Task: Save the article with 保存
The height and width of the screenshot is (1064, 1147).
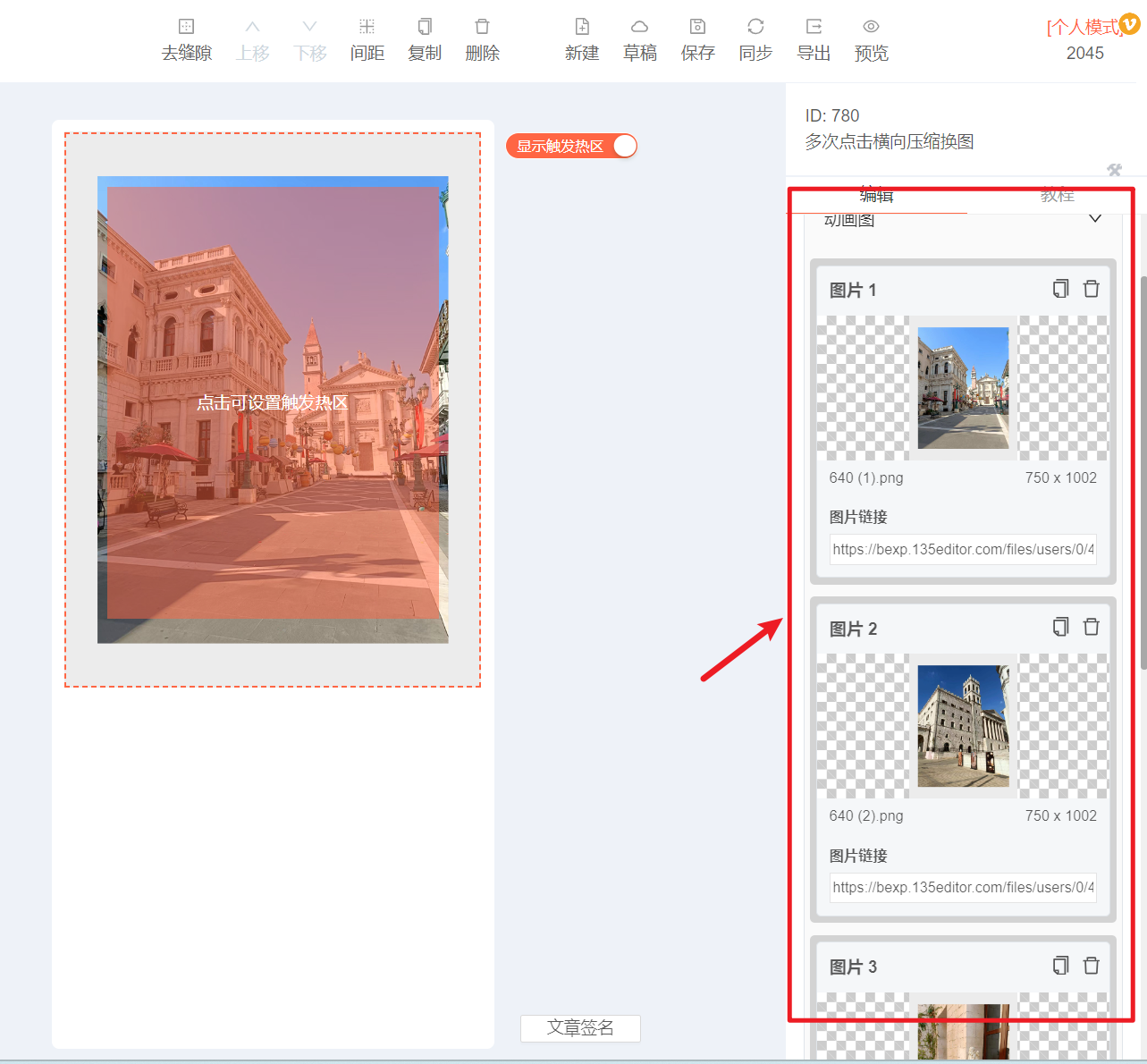Action: tap(697, 40)
